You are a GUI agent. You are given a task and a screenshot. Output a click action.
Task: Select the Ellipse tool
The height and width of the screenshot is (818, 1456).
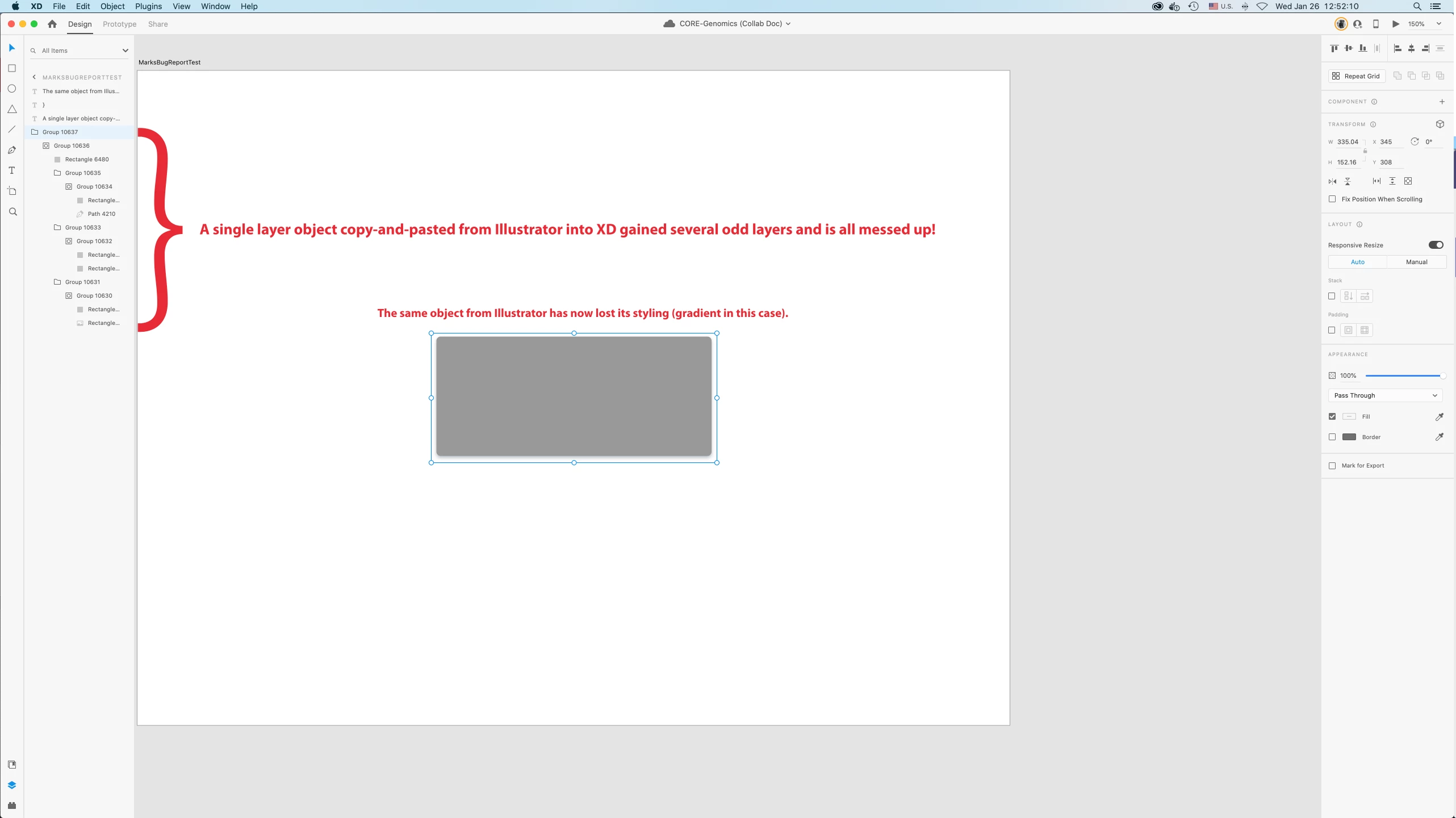12,89
